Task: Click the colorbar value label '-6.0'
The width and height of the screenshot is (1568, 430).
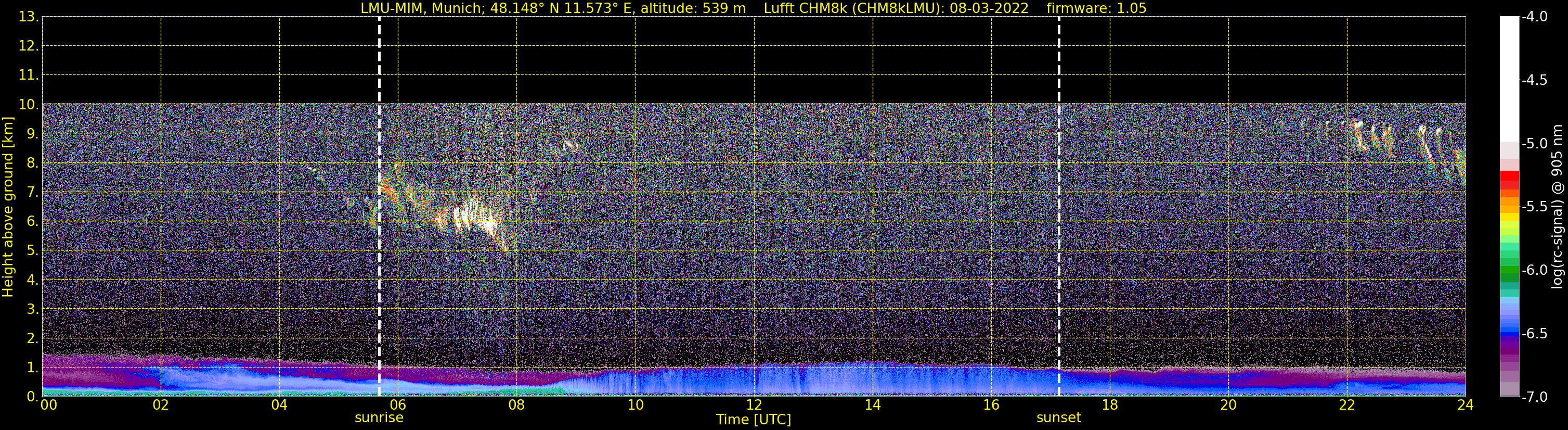Action: pos(1535,270)
